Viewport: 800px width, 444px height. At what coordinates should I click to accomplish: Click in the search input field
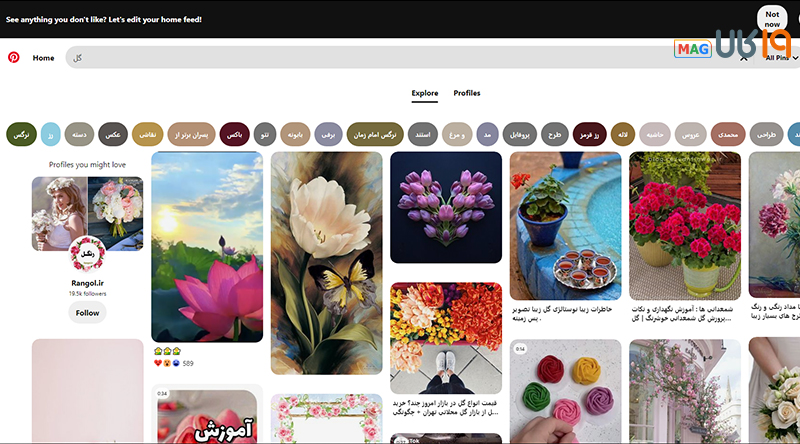click(x=400, y=58)
